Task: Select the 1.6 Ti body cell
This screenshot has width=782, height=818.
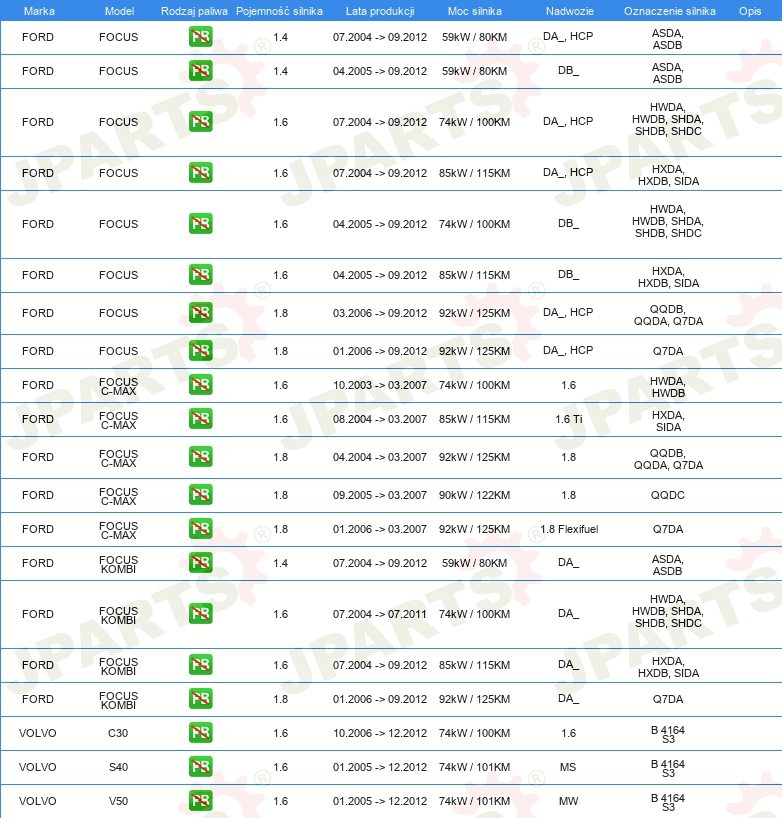Action: [569, 419]
